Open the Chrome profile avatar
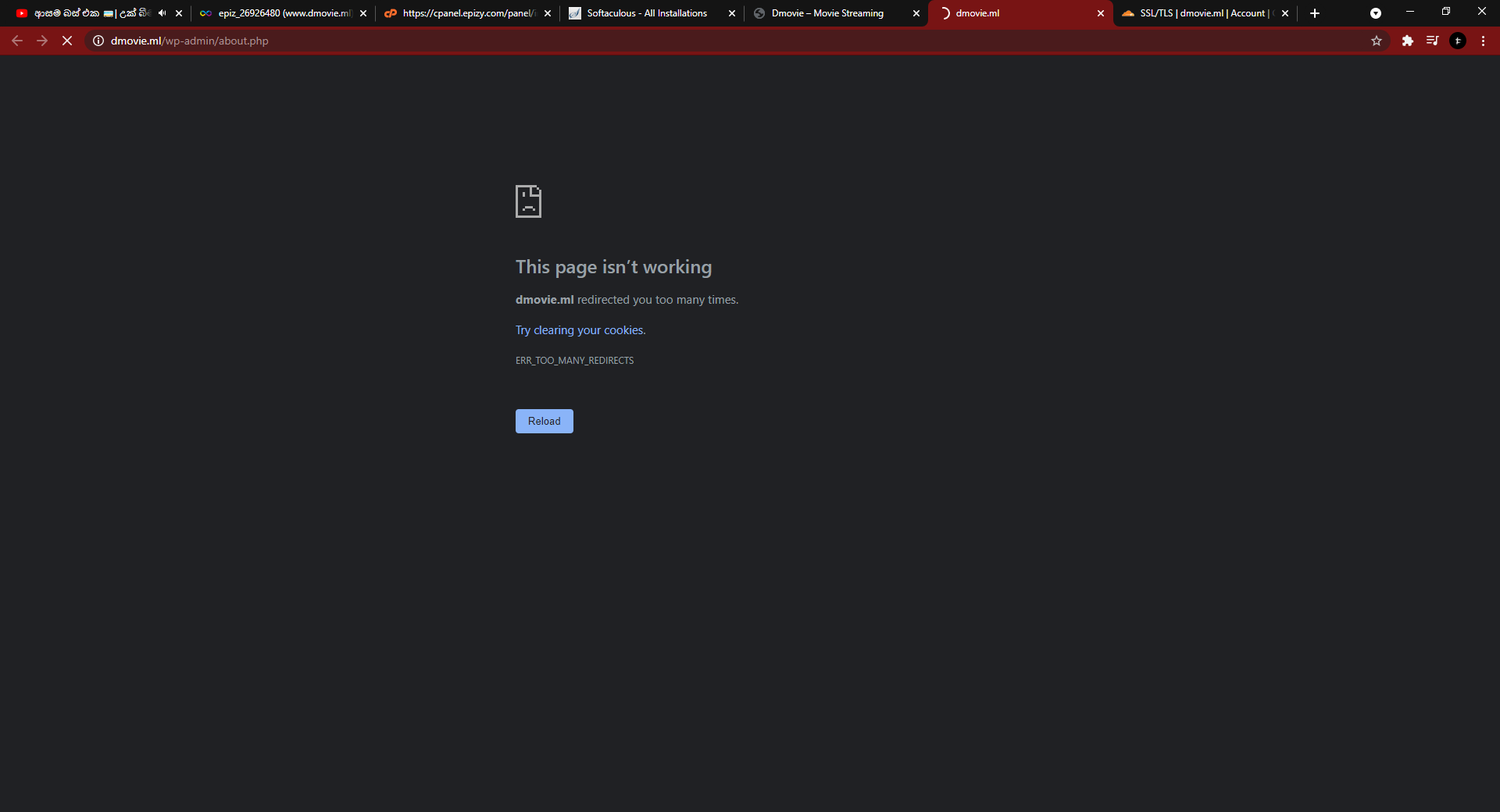Image resolution: width=1500 pixels, height=812 pixels. (x=1458, y=41)
